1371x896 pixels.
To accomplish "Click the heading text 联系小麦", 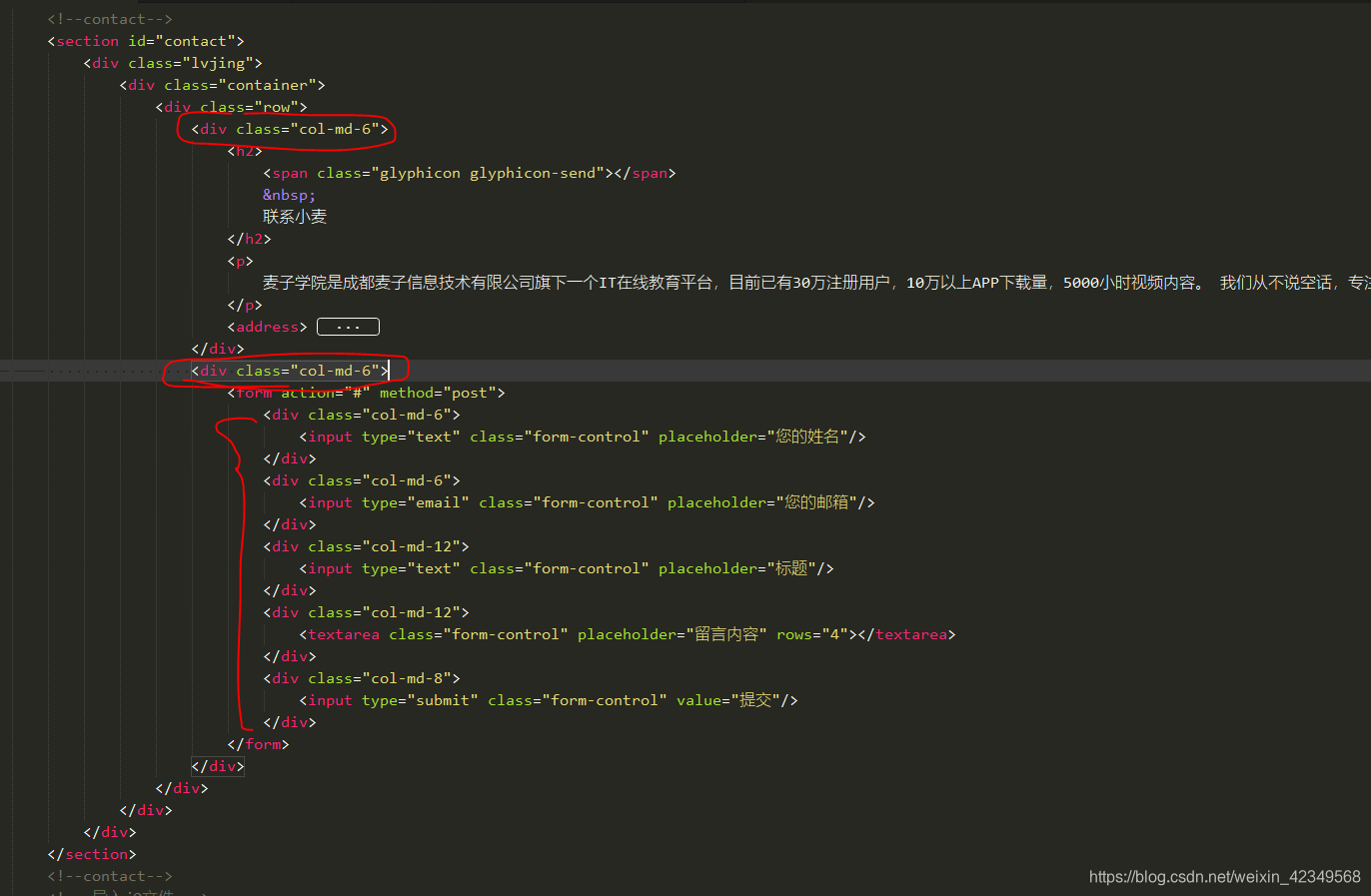I will pos(295,217).
